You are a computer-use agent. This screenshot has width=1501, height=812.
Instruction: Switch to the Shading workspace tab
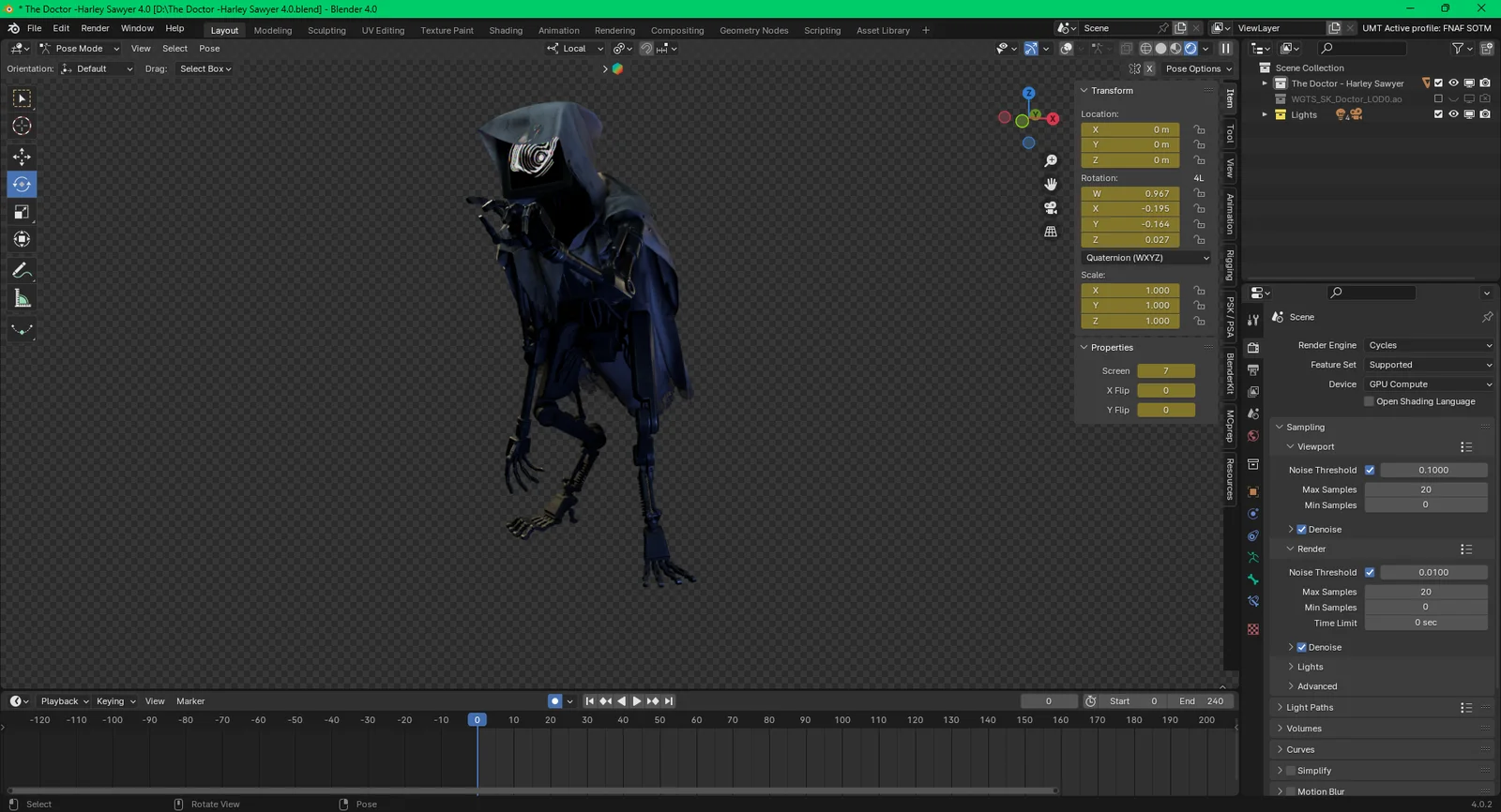(x=506, y=30)
